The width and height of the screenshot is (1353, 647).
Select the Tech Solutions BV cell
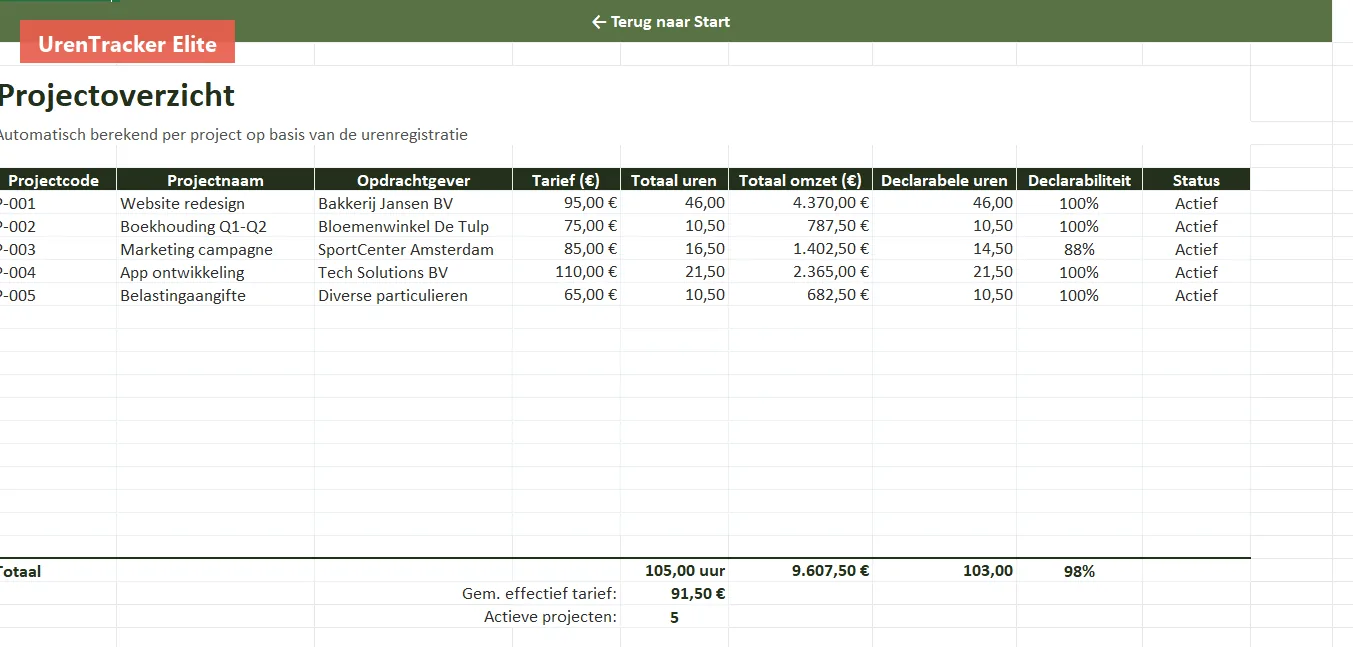click(x=413, y=272)
